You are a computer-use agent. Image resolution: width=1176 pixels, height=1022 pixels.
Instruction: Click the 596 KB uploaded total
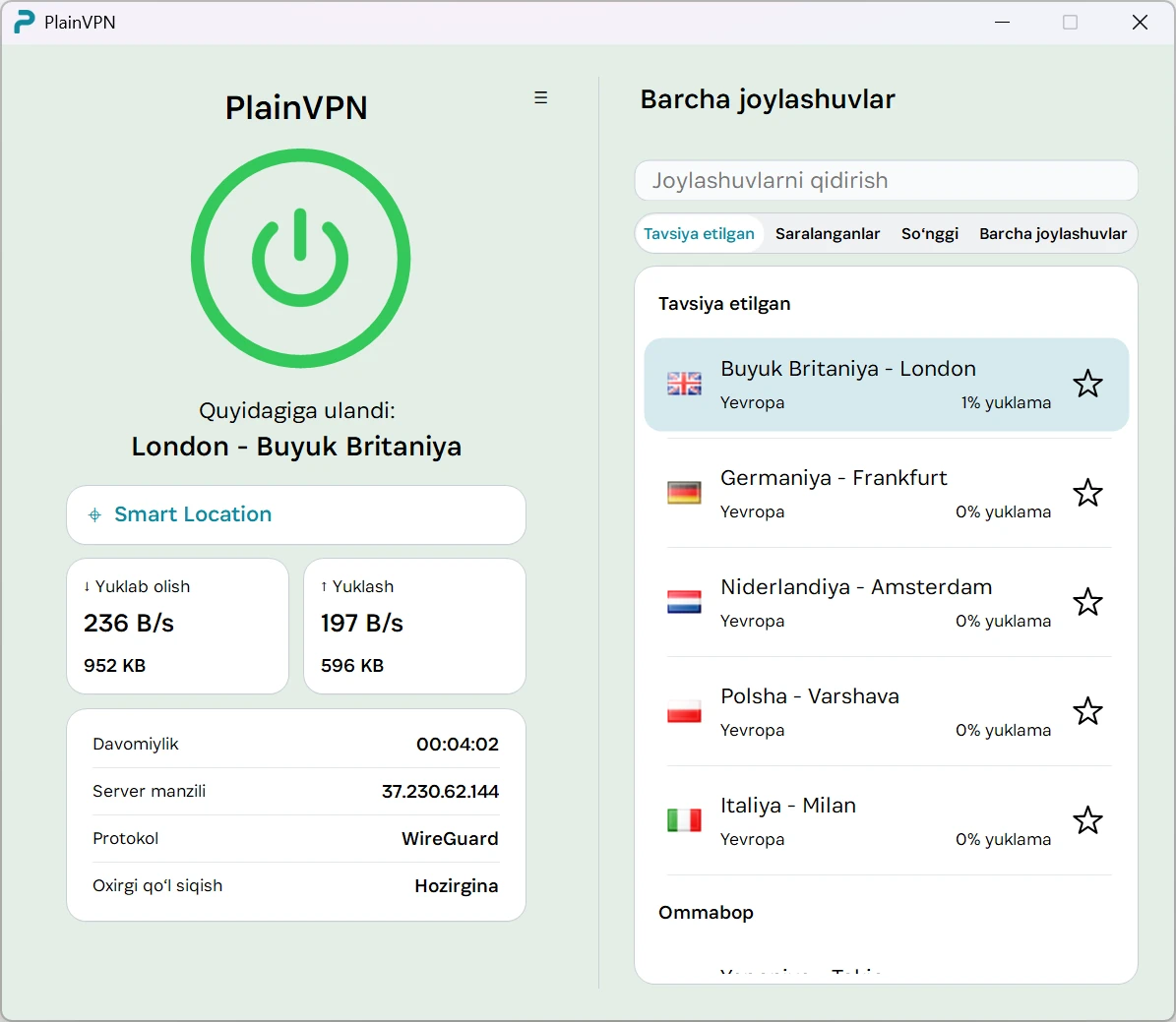click(x=352, y=666)
